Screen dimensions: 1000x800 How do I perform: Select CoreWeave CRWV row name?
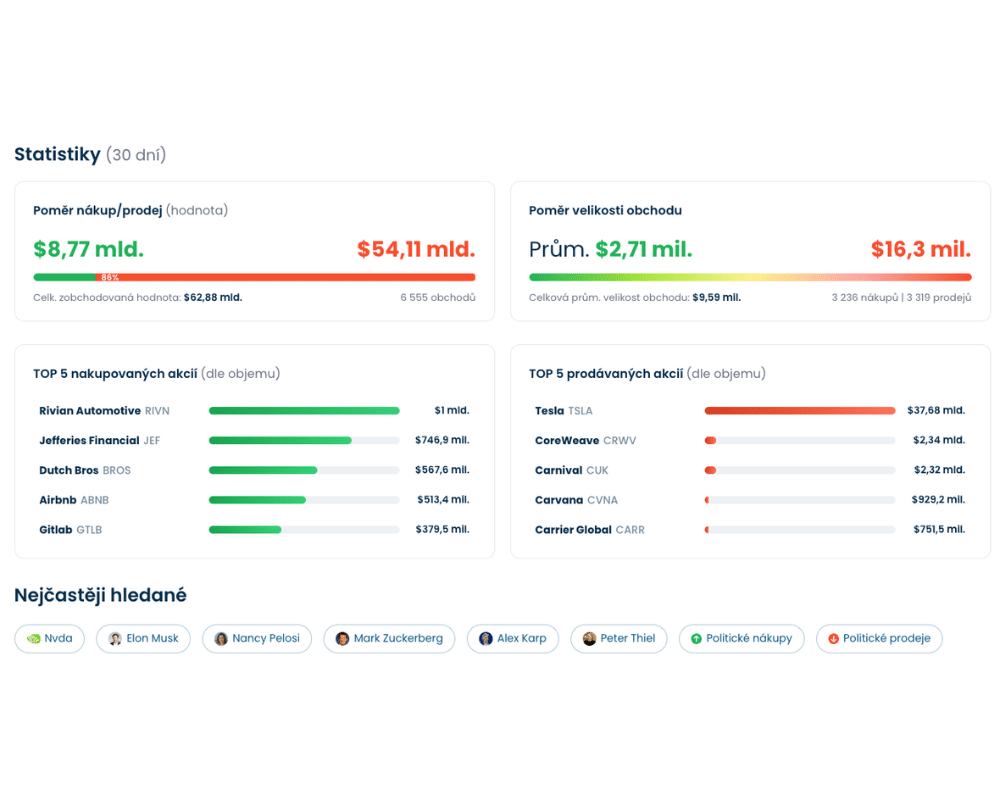585,440
